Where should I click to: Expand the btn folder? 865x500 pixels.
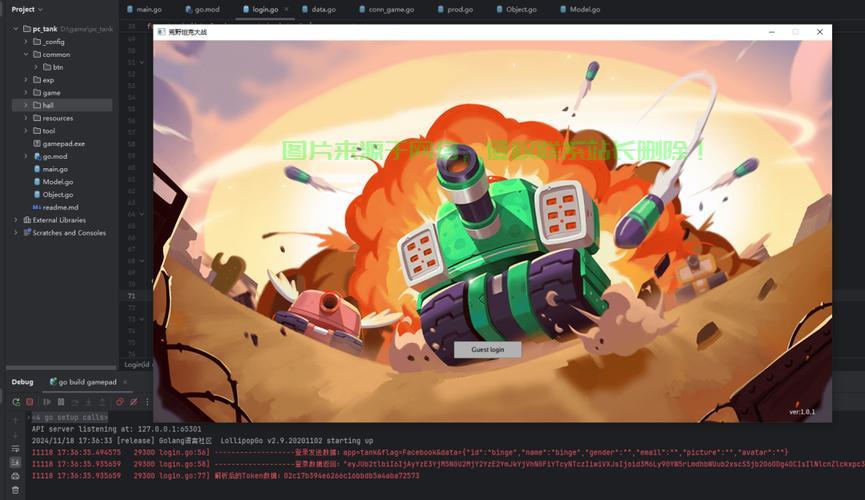pos(36,67)
